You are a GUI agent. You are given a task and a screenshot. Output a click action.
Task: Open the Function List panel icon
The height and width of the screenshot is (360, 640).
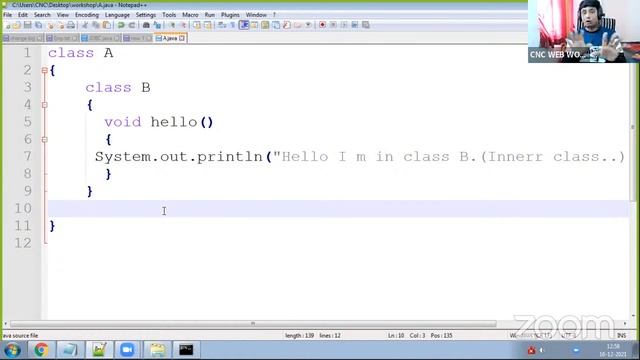(x=287, y=25)
